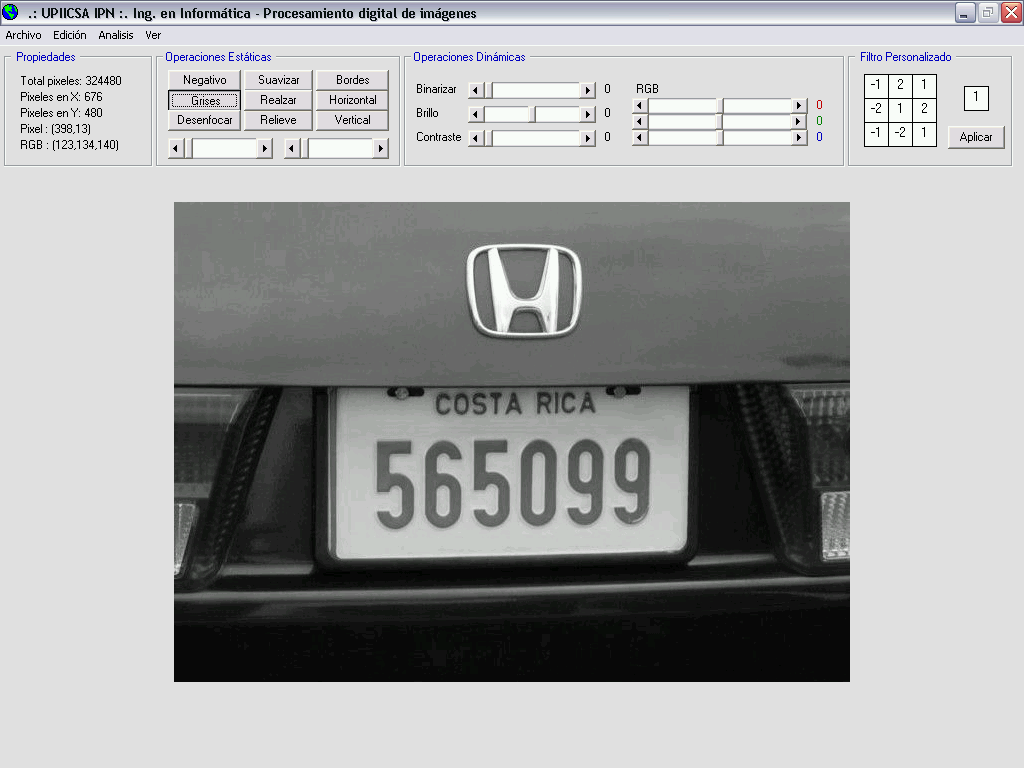The width and height of the screenshot is (1024, 768).
Task: Lower Brillo using its left arrow
Action: coord(475,114)
